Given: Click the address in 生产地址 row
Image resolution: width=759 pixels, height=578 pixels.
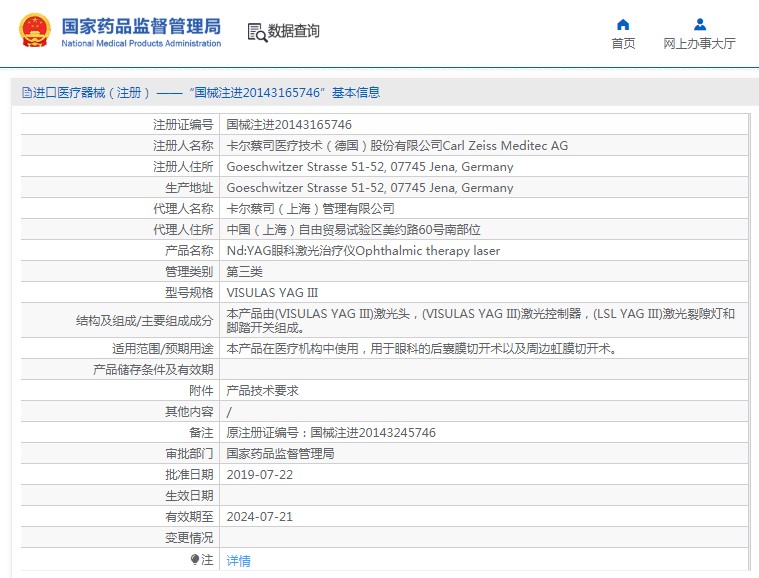Looking at the screenshot, I should click(x=370, y=187).
